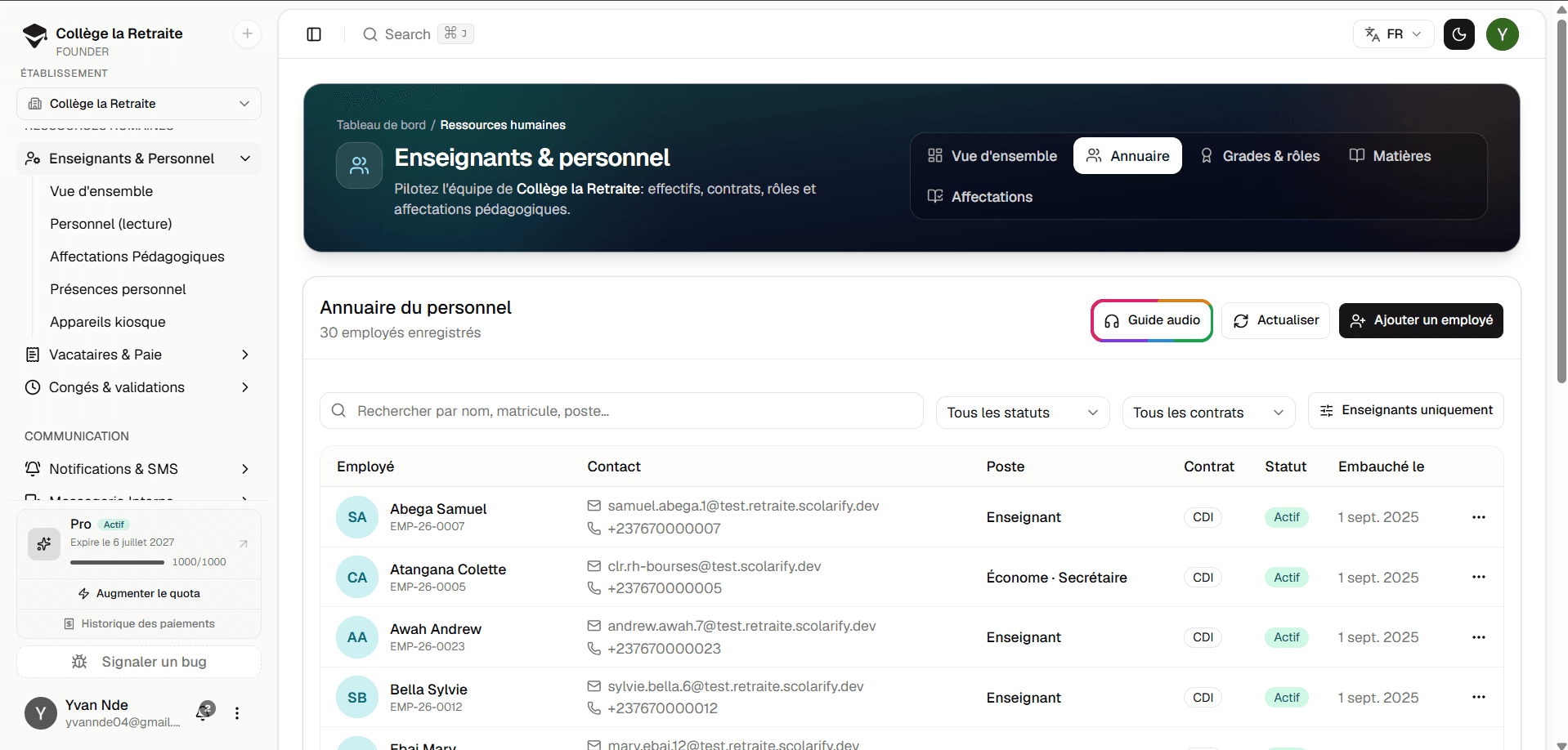Switch to dark mode moon icon
This screenshot has width=1568, height=750.
click(1458, 34)
